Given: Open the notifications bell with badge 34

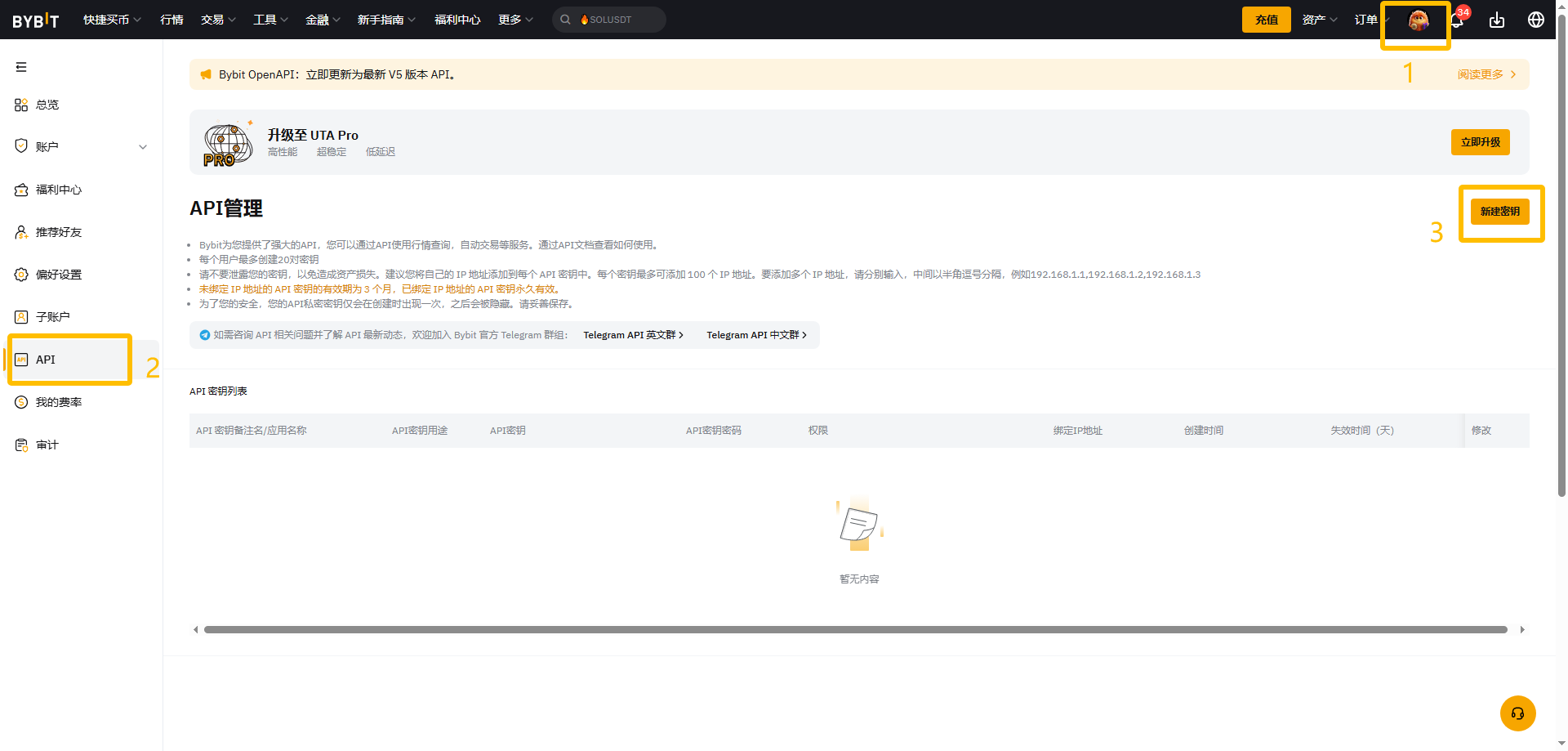Looking at the screenshot, I should click(x=1458, y=20).
